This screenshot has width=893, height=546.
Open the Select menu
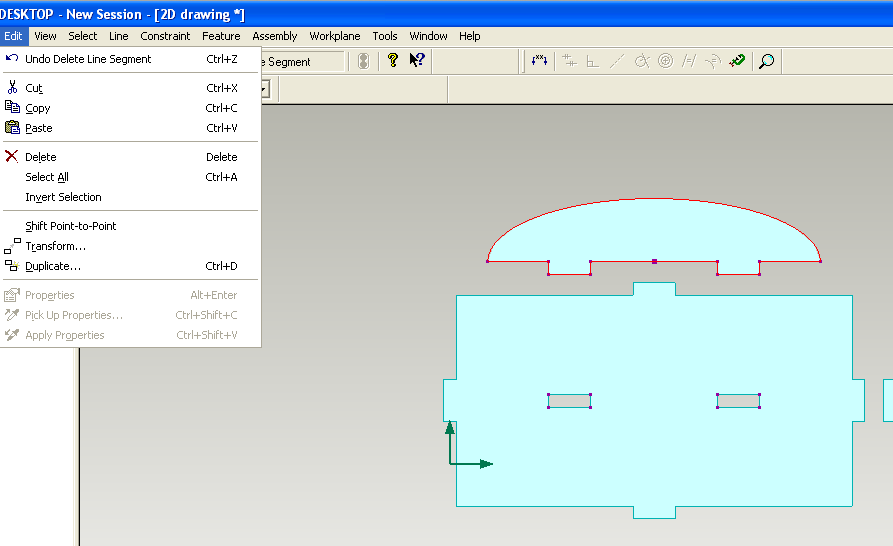click(x=83, y=36)
